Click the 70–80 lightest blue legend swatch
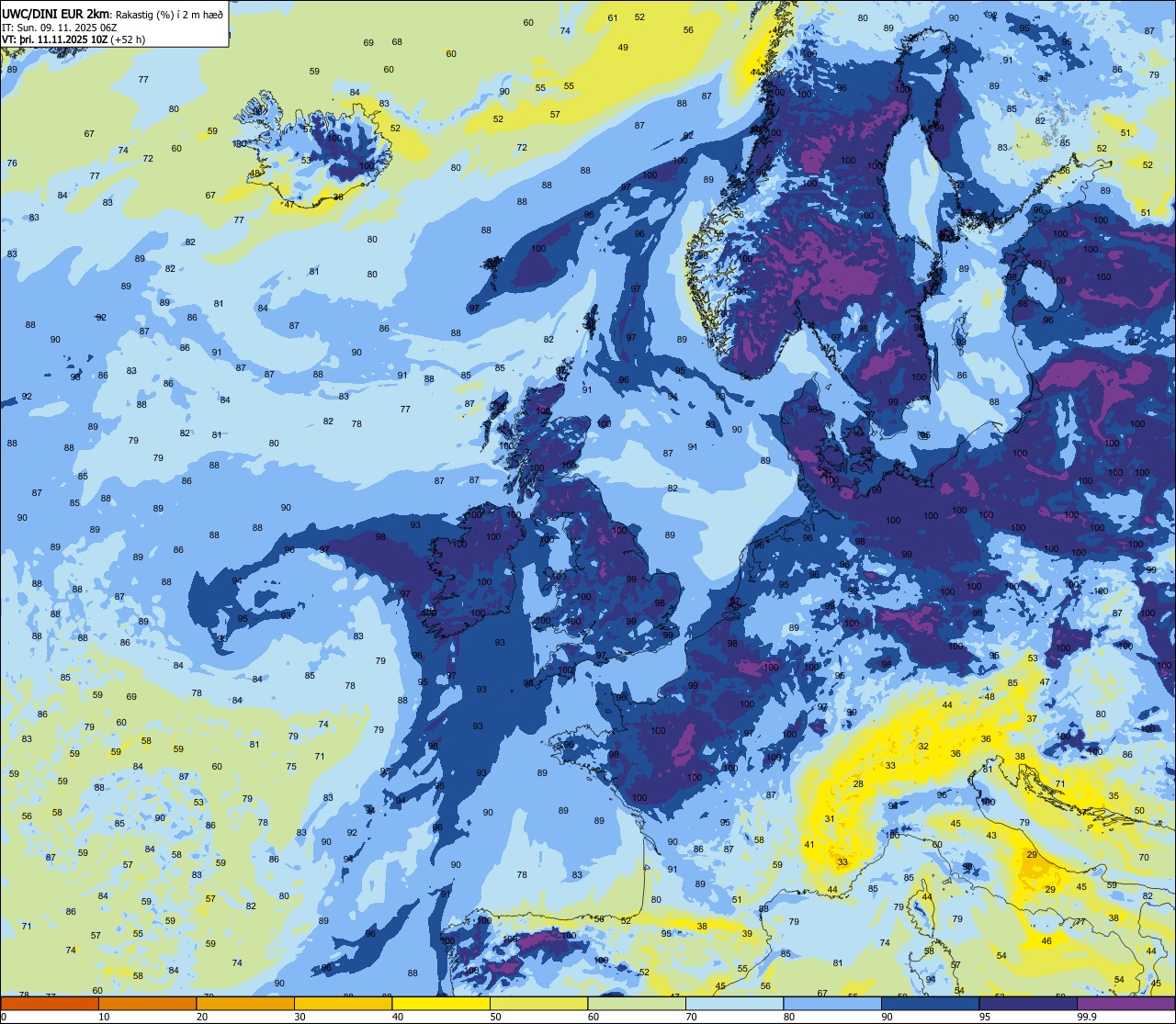 (x=734, y=1004)
